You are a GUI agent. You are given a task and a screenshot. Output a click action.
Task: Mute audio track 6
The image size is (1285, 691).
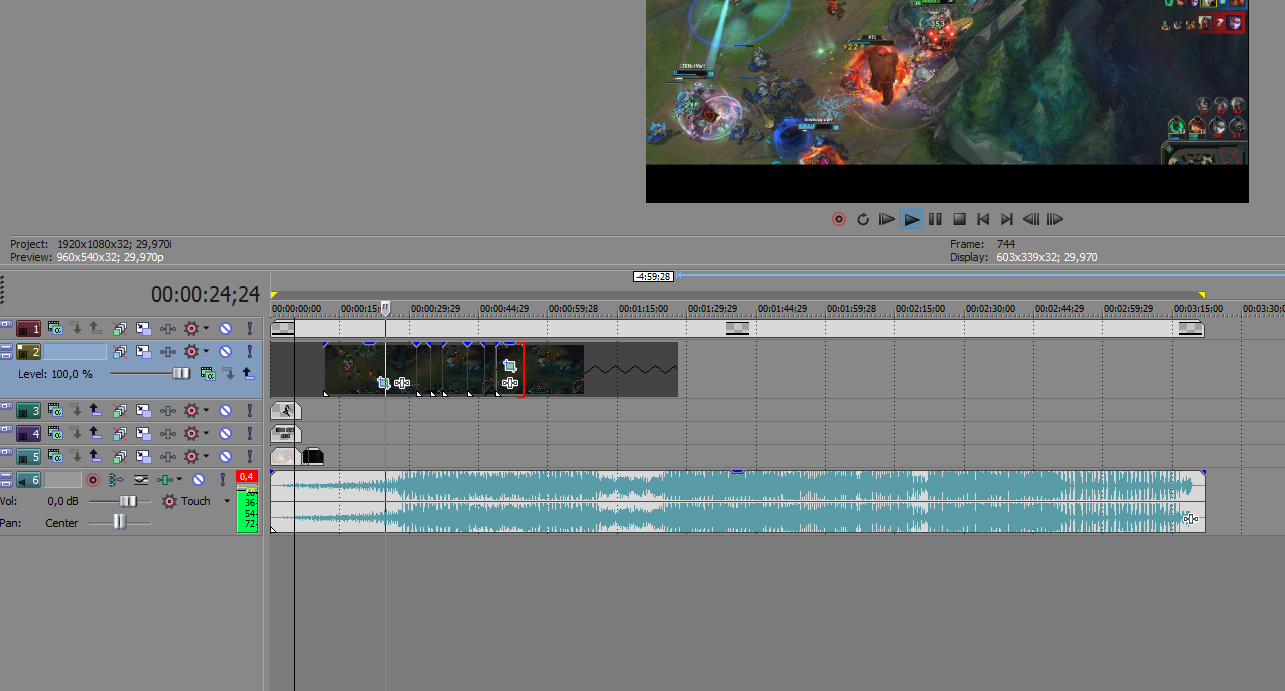point(199,480)
